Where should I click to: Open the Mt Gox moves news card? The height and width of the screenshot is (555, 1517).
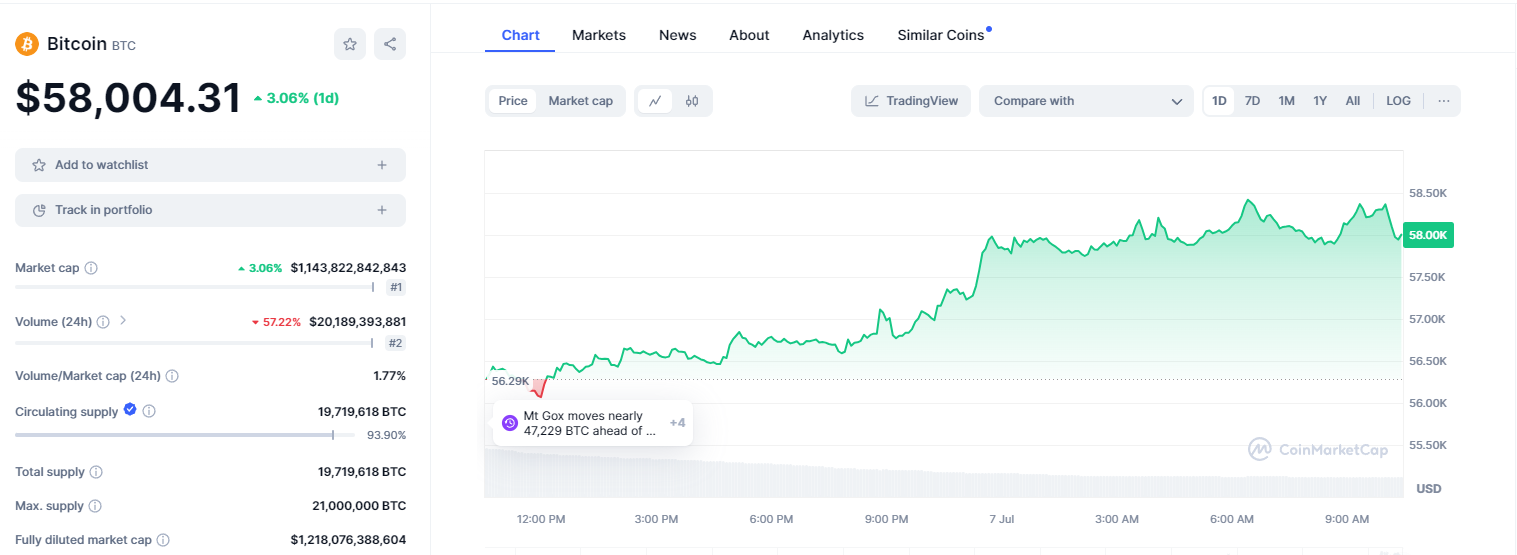[x=592, y=423]
